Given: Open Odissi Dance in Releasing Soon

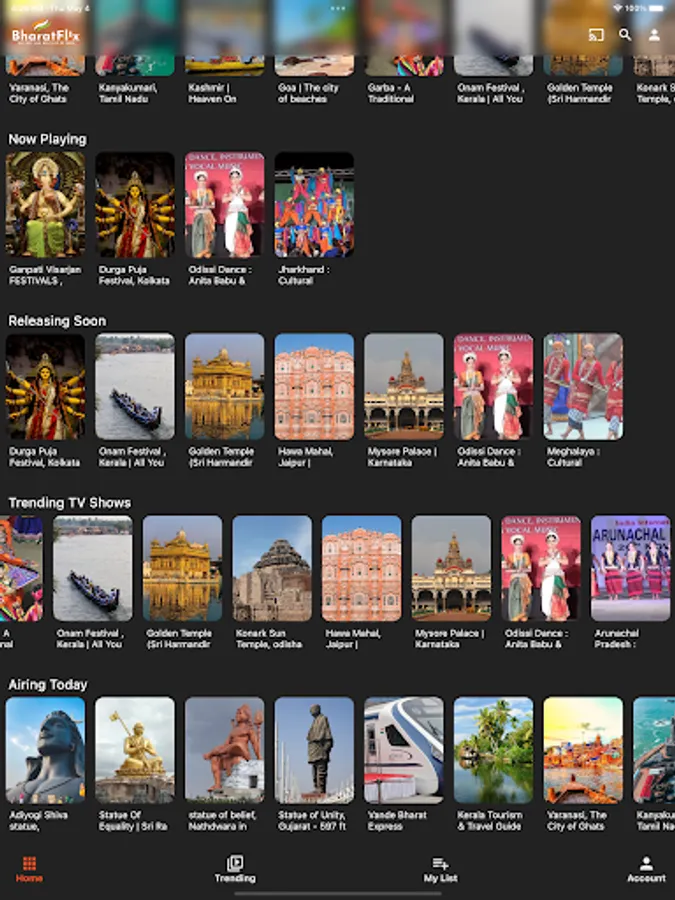Looking at the screenshot, I should [493, 387].
